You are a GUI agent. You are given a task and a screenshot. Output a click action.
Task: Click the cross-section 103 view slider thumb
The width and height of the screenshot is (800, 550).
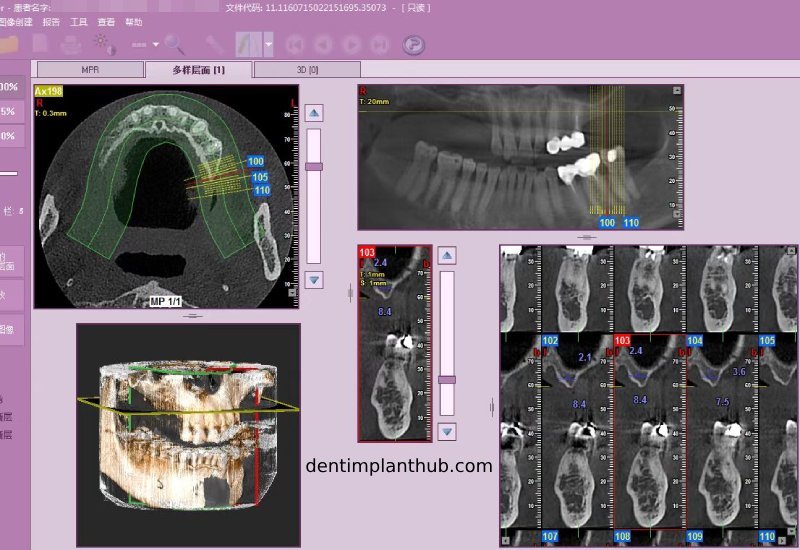[447, 380]
